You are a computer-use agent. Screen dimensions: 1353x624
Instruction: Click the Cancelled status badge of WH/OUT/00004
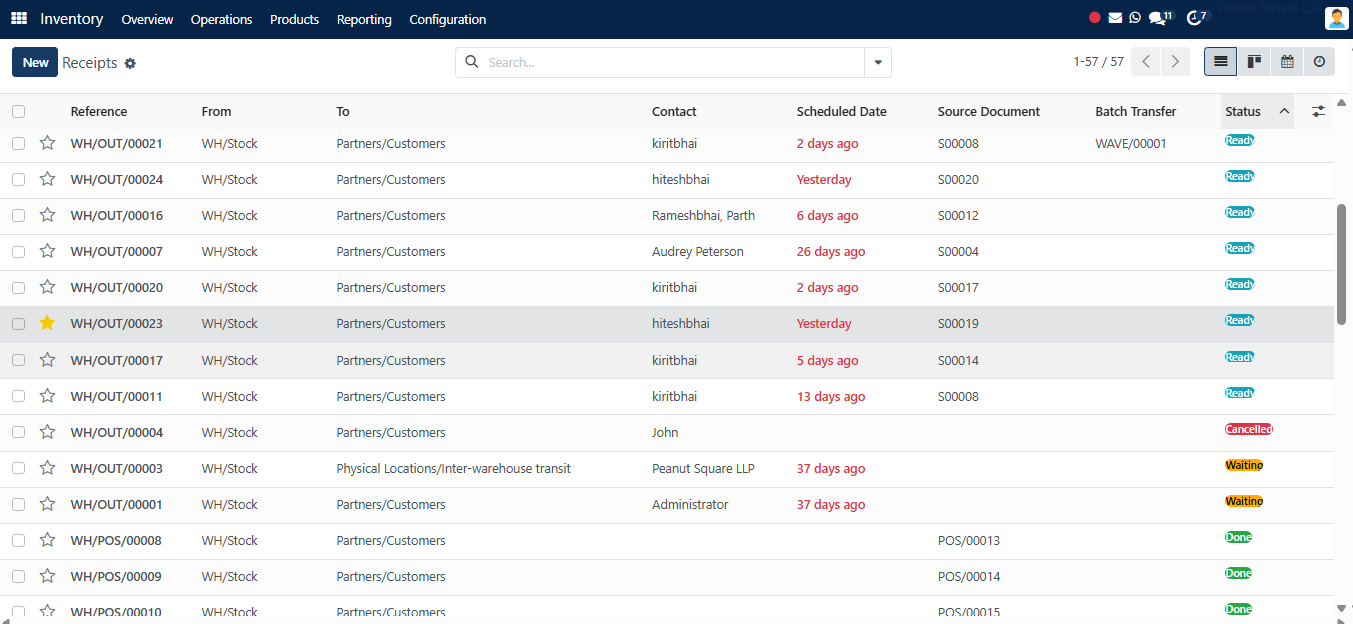point(1249,429)
